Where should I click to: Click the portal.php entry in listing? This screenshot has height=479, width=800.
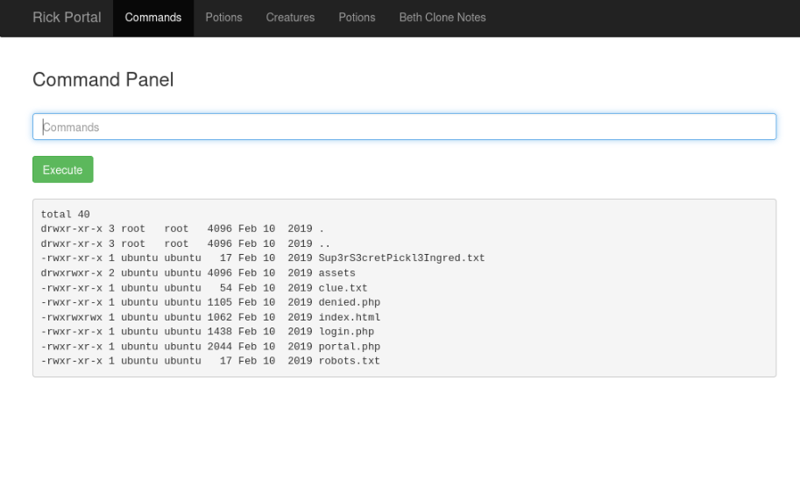(x=349, y=346)
